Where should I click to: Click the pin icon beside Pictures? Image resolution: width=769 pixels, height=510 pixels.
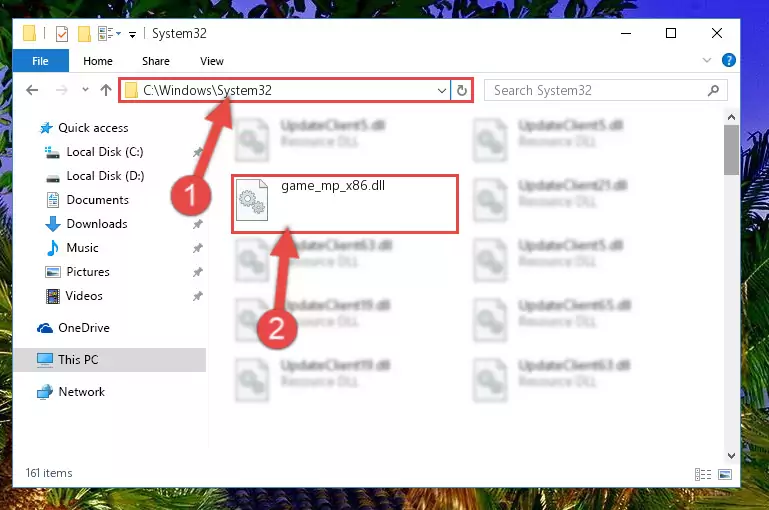(198, 272)
